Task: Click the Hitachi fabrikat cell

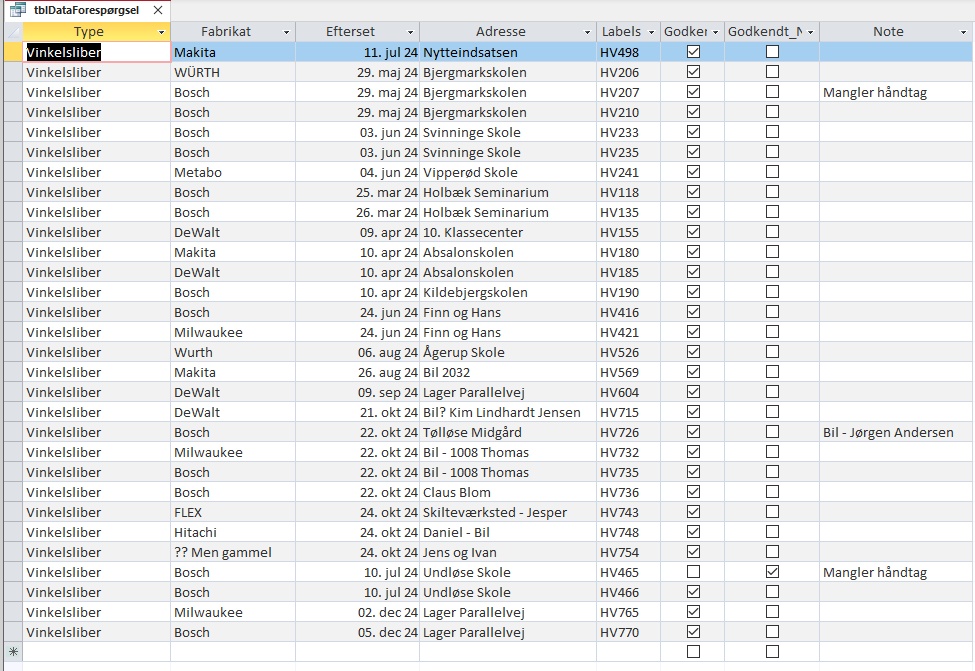Action: click(233, 532)
